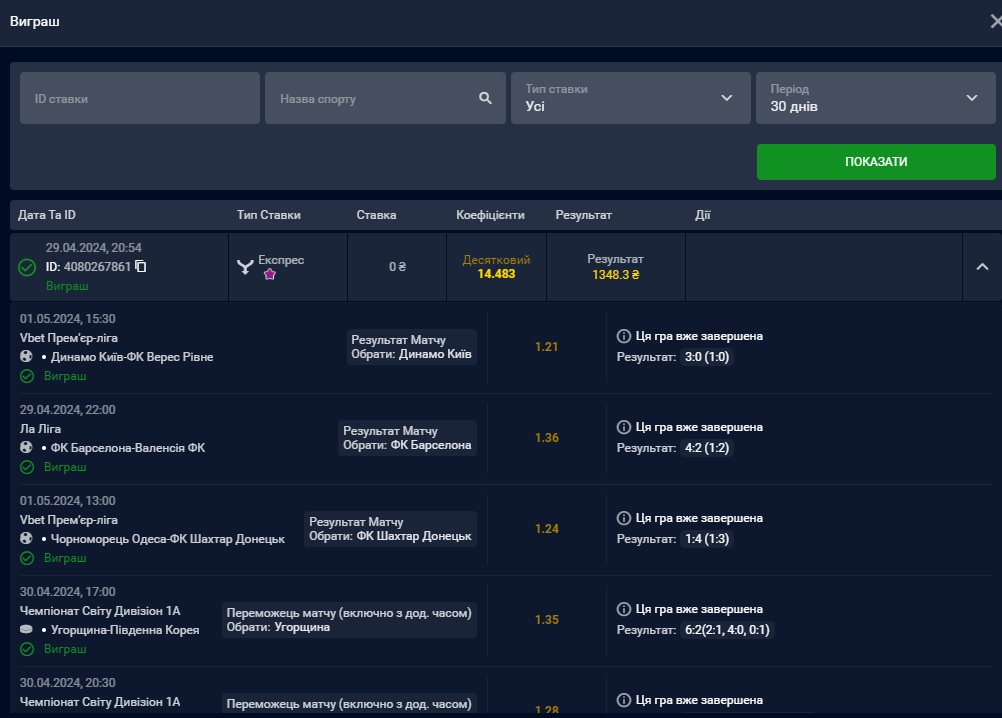Click the Ла Ліга league name

(x=40, y=429)
